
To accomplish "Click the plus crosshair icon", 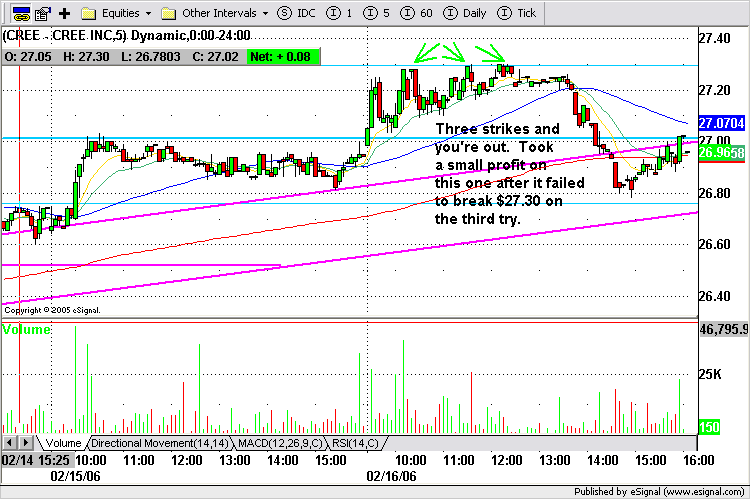I will (x=64, y=13).
